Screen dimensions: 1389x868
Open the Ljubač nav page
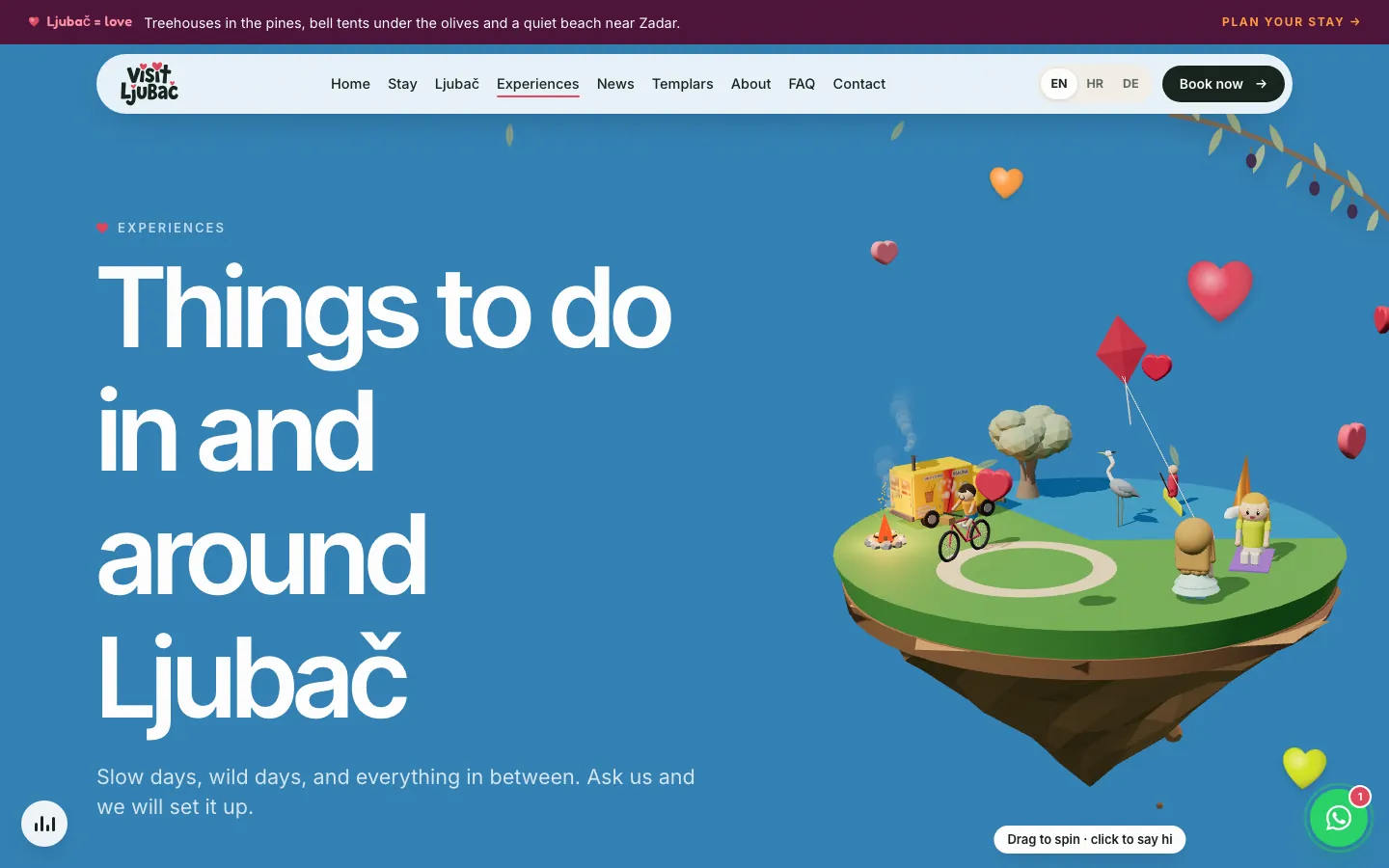[457, 84]
